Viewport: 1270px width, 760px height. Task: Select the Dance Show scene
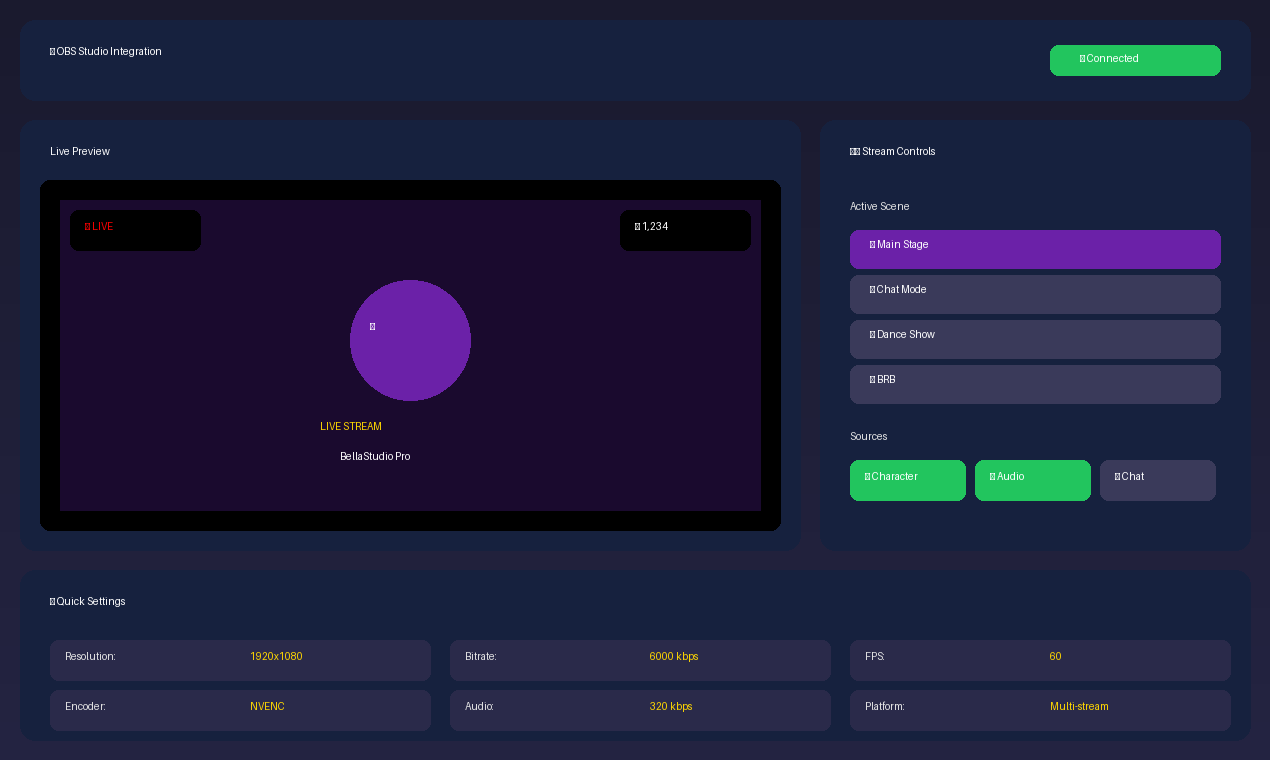[x=1035, y=339]
